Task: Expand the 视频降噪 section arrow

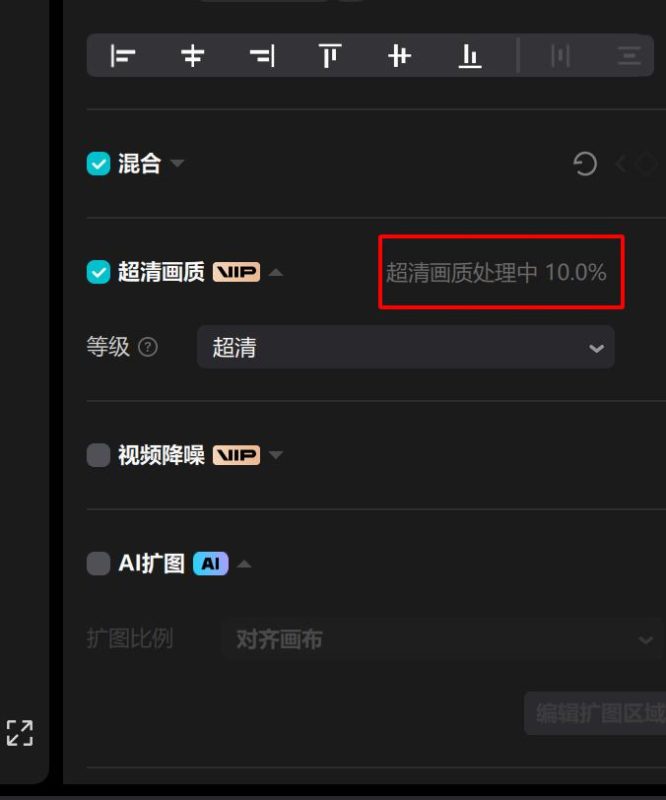Action: point(276,455)
